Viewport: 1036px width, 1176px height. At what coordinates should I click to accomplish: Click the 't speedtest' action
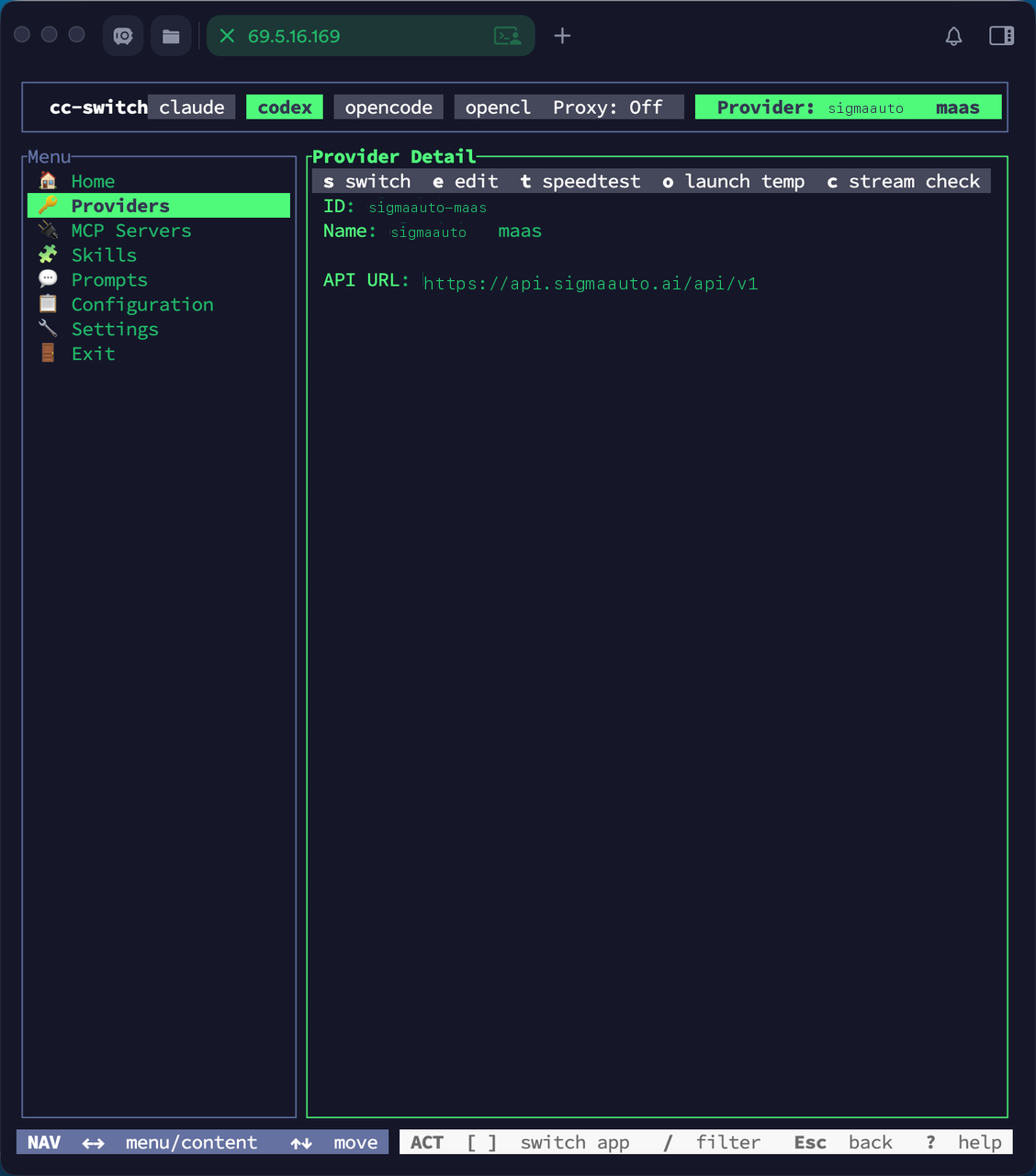point(580,181)
